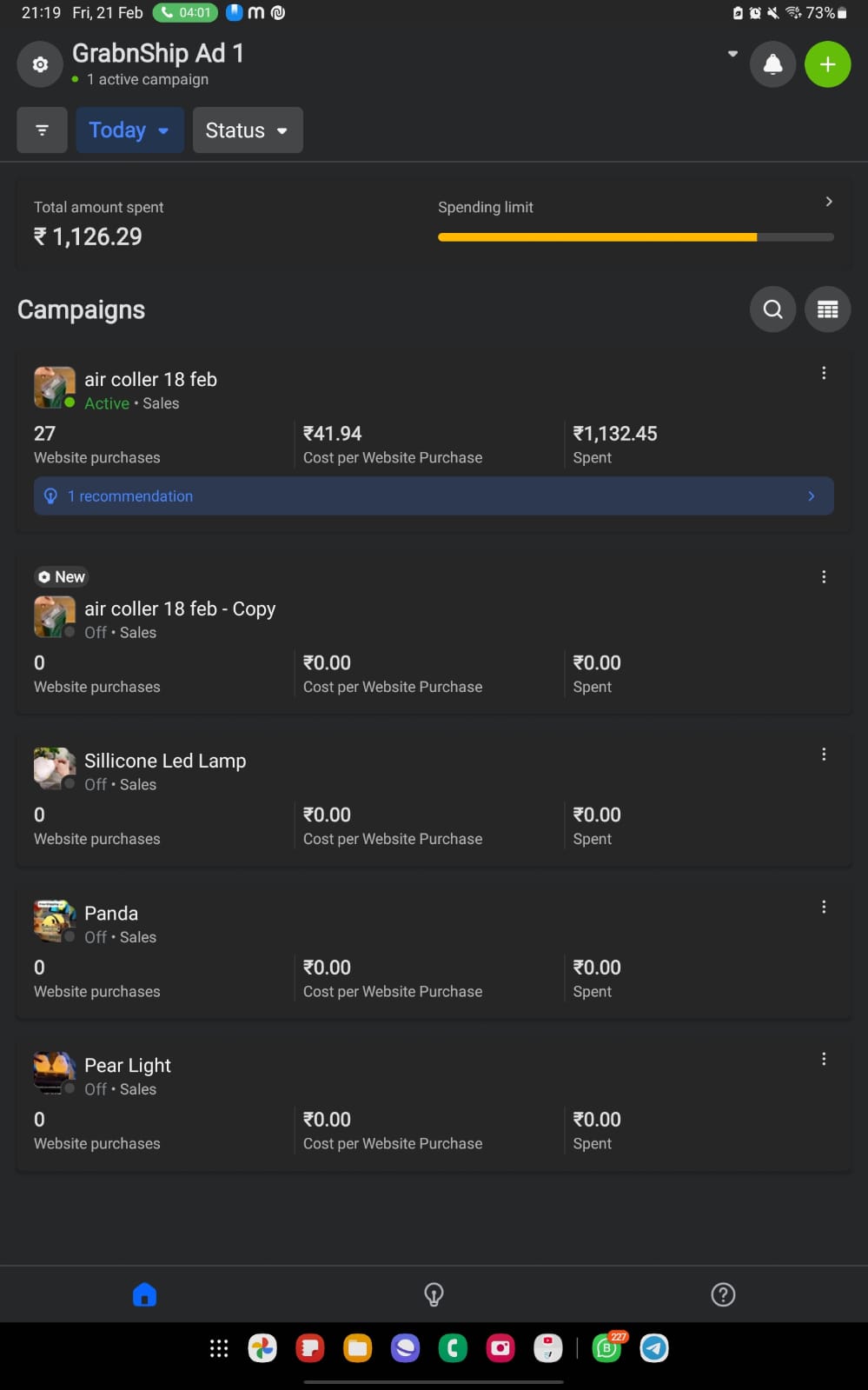Viewport: 868px width, 1390px height.
Task: Expand the Status filter dropdown
Action: [248, 130]
